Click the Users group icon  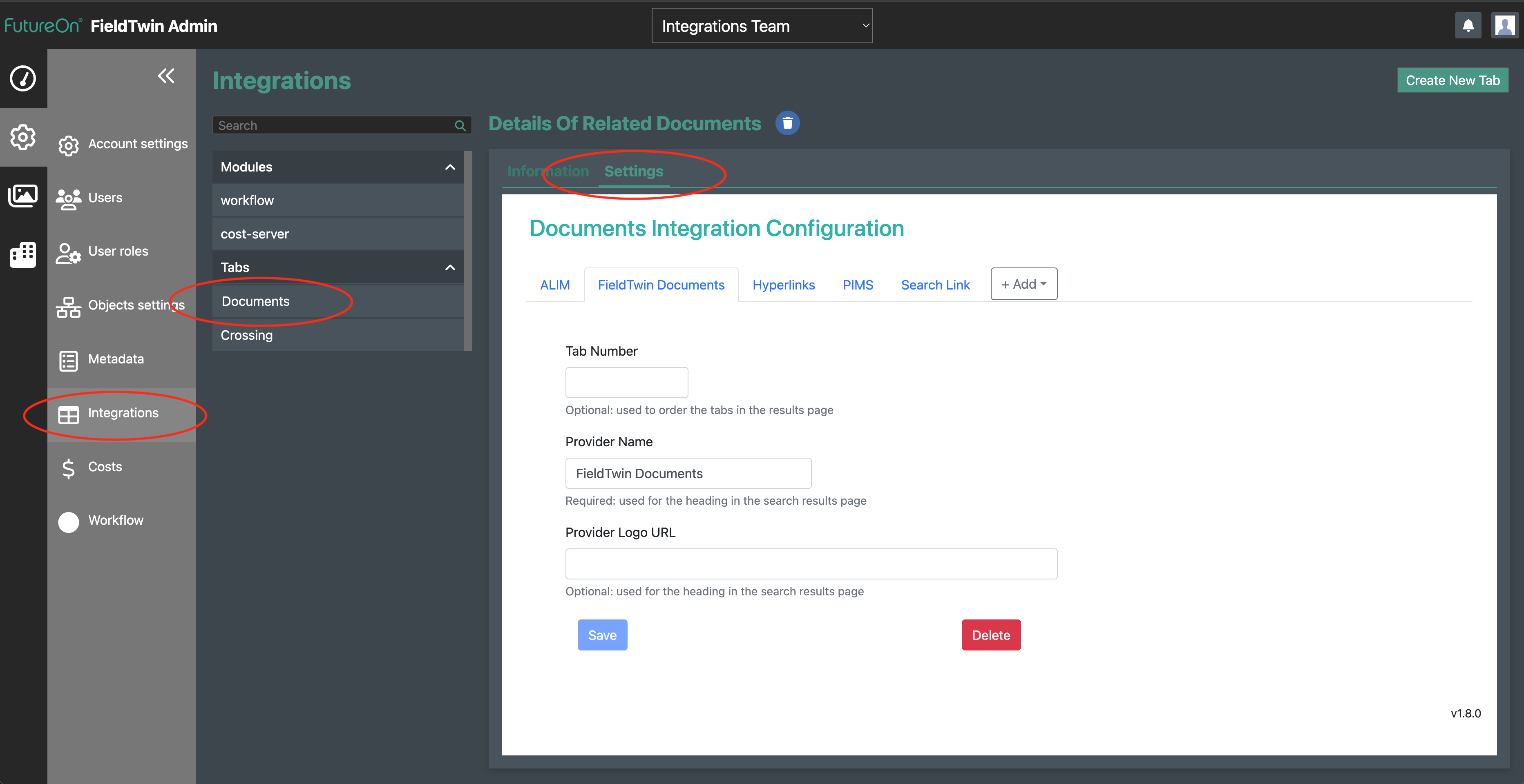[x=69, y=199]
